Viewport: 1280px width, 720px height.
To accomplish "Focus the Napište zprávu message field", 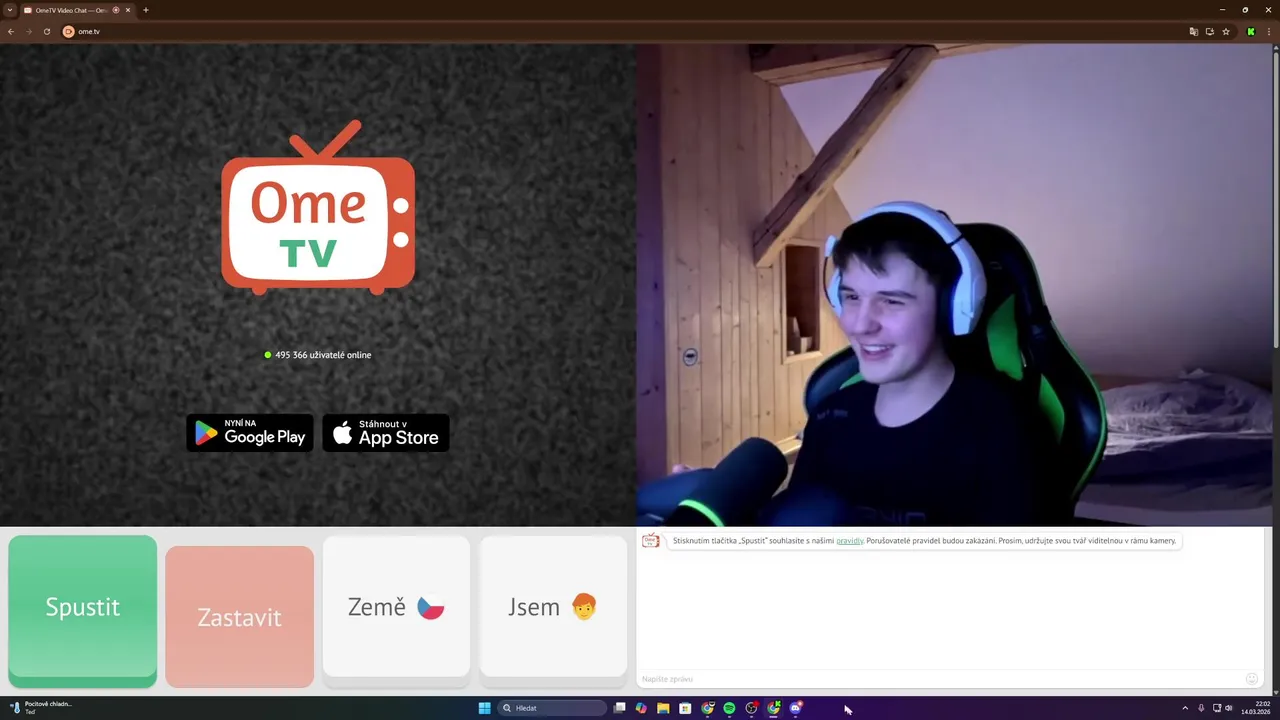I will click(940, 679).
